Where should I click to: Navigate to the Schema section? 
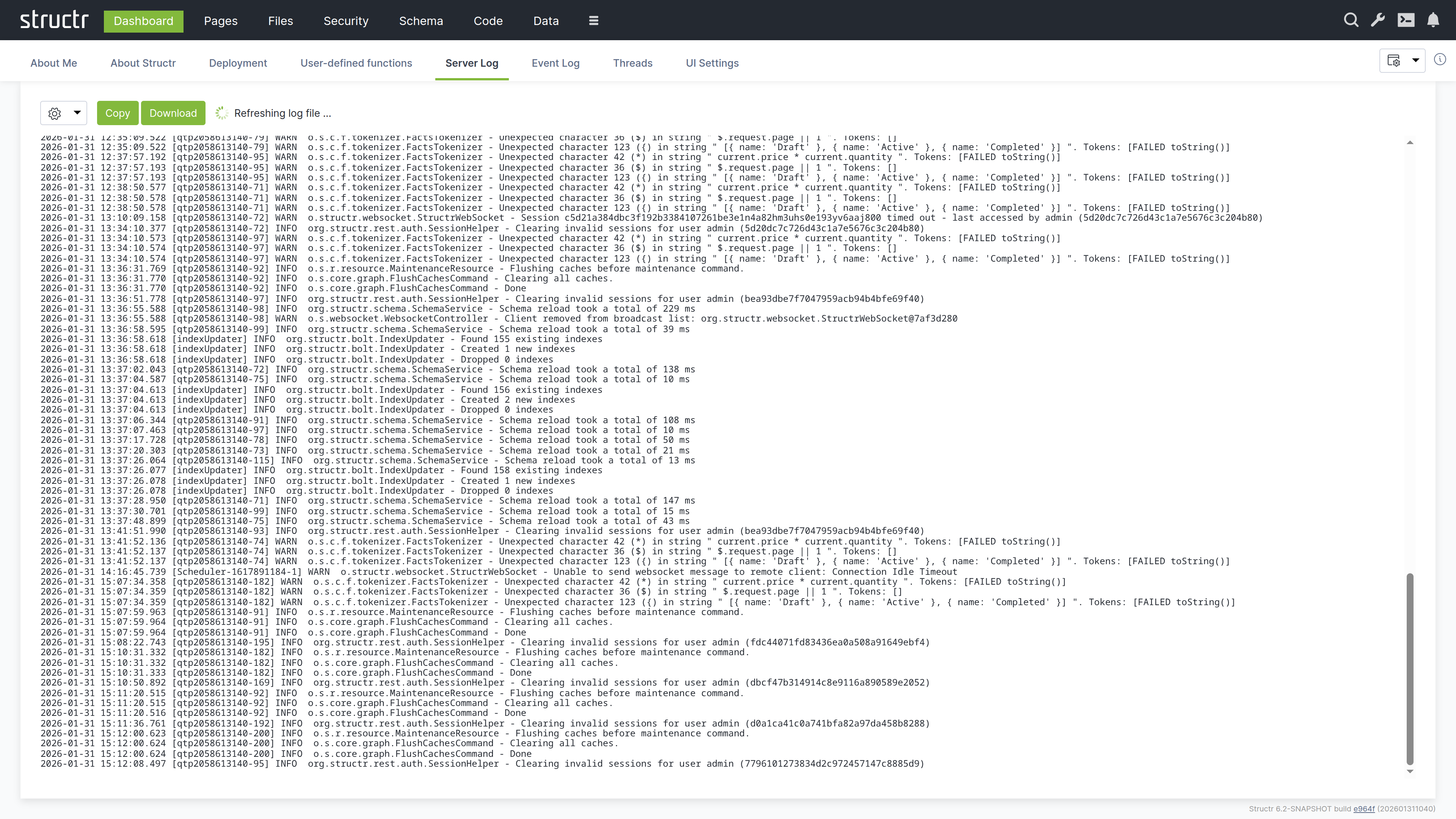click(x=420, y=21)
